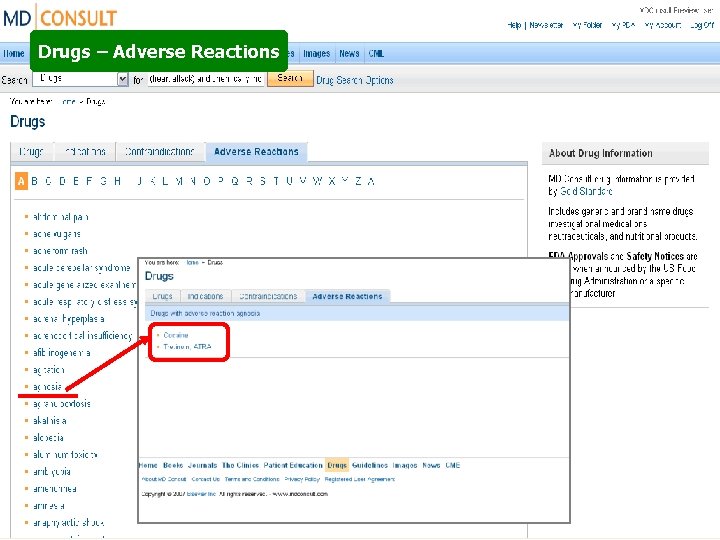
Task: Open CME in navigation bar
Action: pos(376,54)
